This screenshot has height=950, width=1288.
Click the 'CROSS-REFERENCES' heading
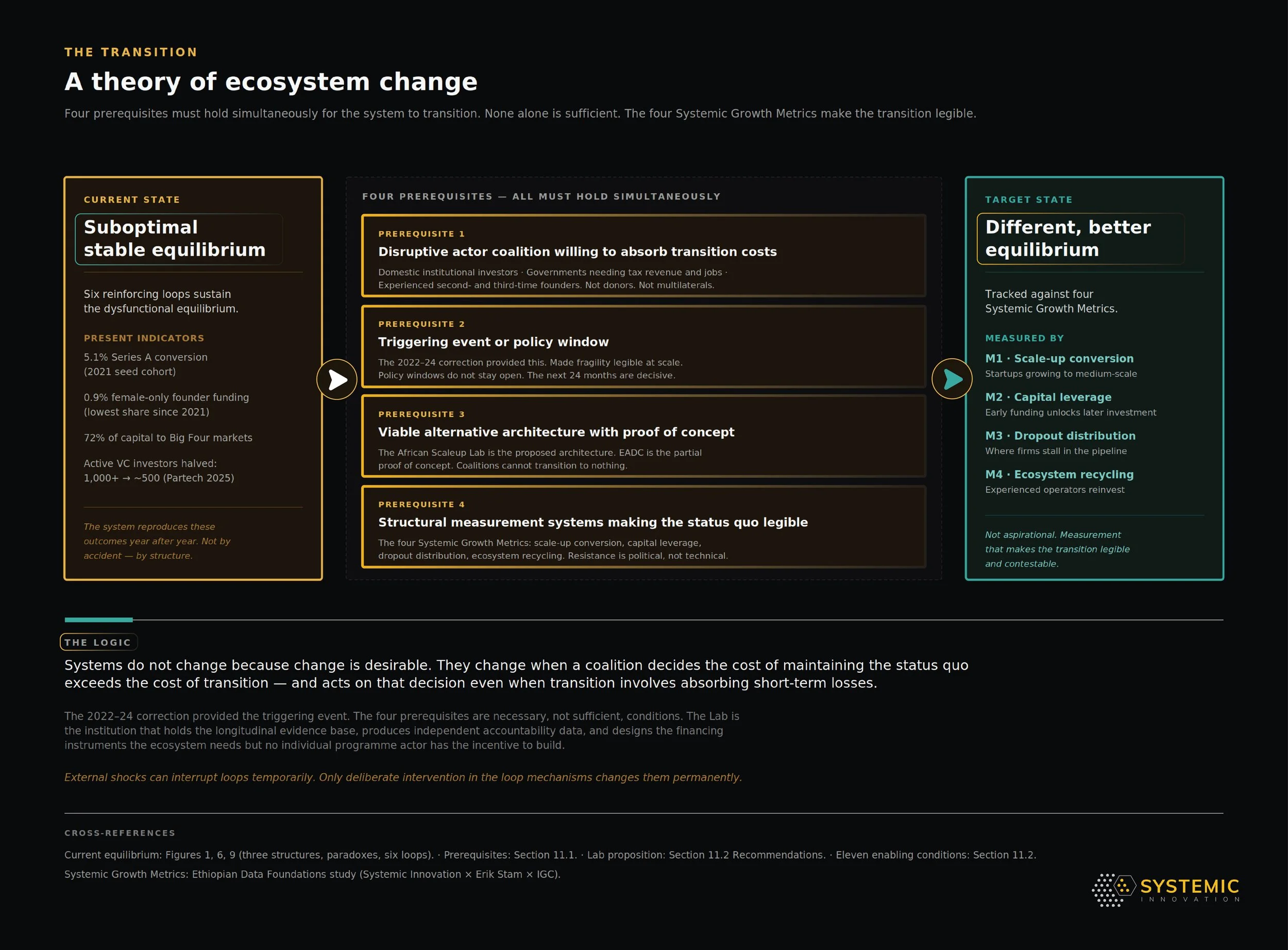point(120,832)
